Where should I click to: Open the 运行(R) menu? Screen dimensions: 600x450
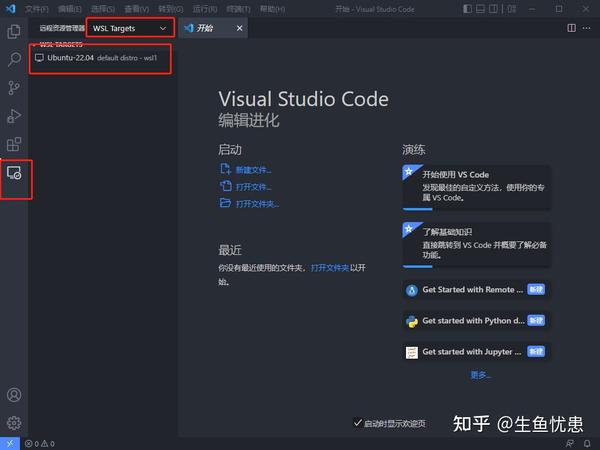coord(205,9)
